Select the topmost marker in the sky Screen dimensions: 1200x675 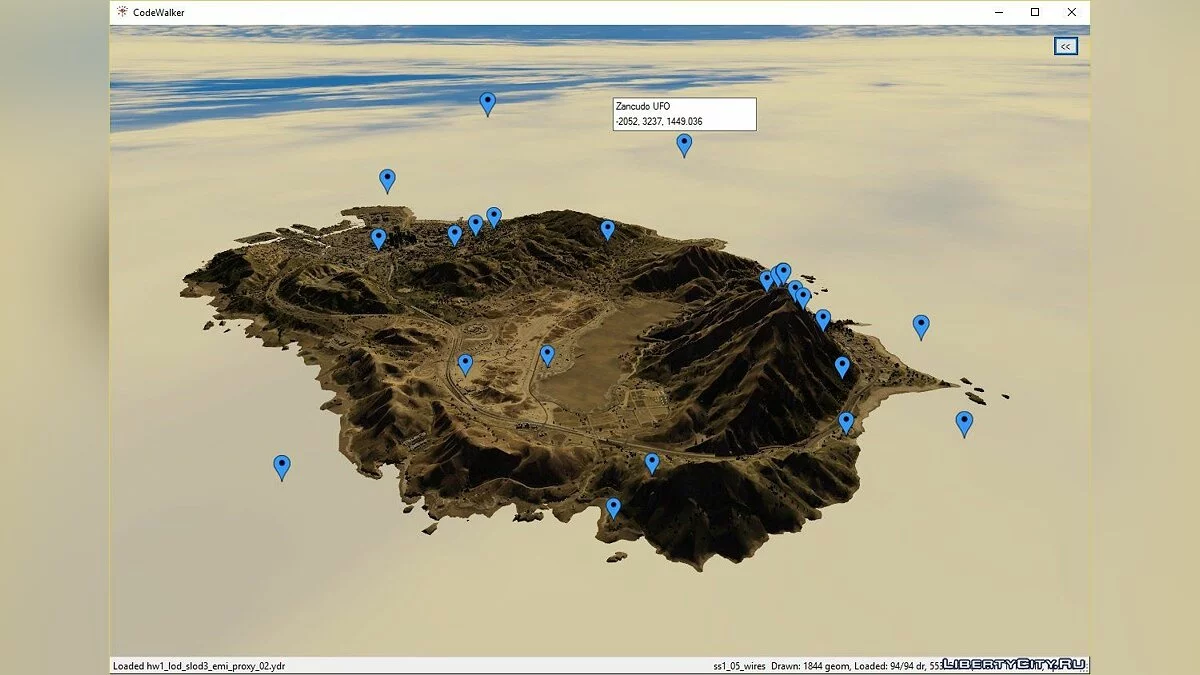point(487,102)
